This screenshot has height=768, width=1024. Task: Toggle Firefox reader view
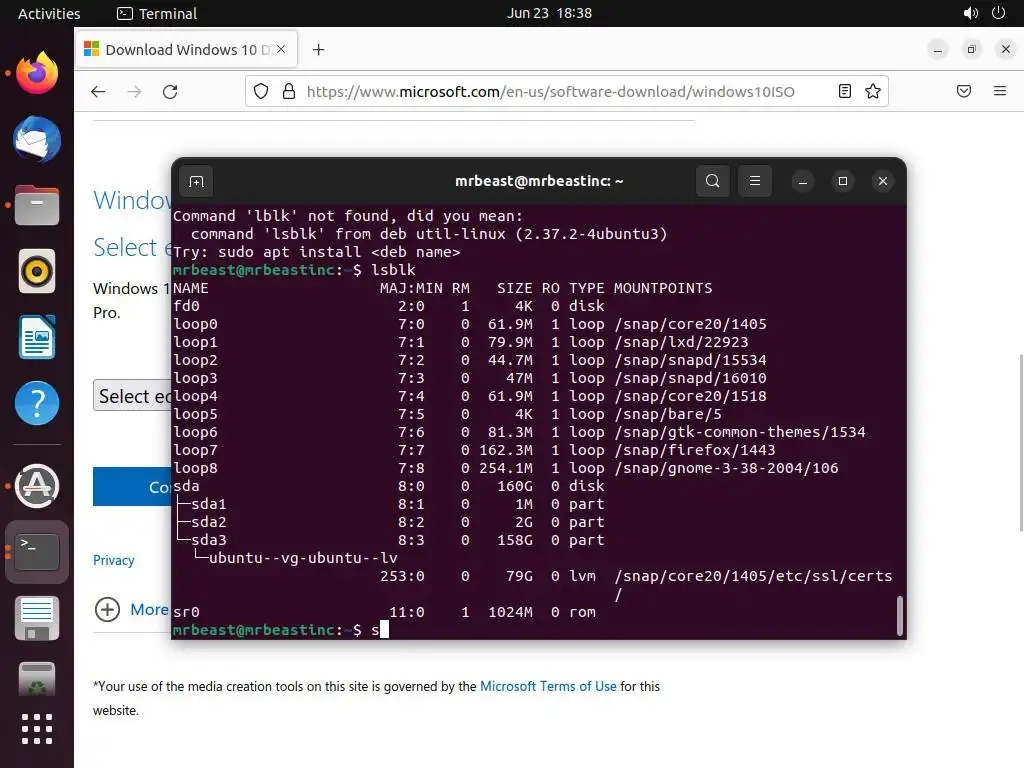844,91
